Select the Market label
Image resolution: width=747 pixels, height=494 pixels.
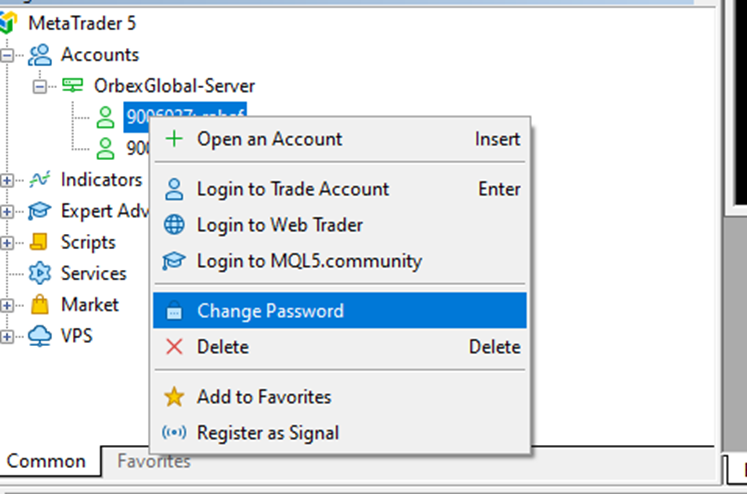(90, 305)
